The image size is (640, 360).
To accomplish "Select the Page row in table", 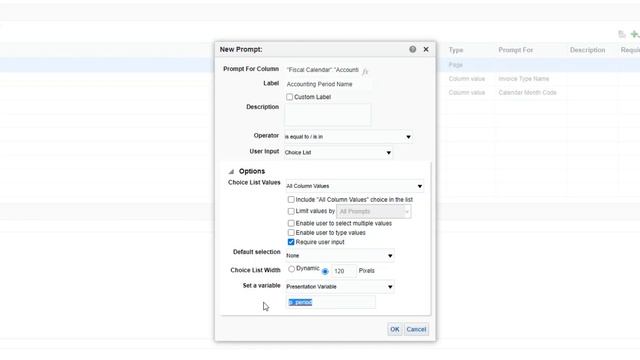I will click(456, 65).
